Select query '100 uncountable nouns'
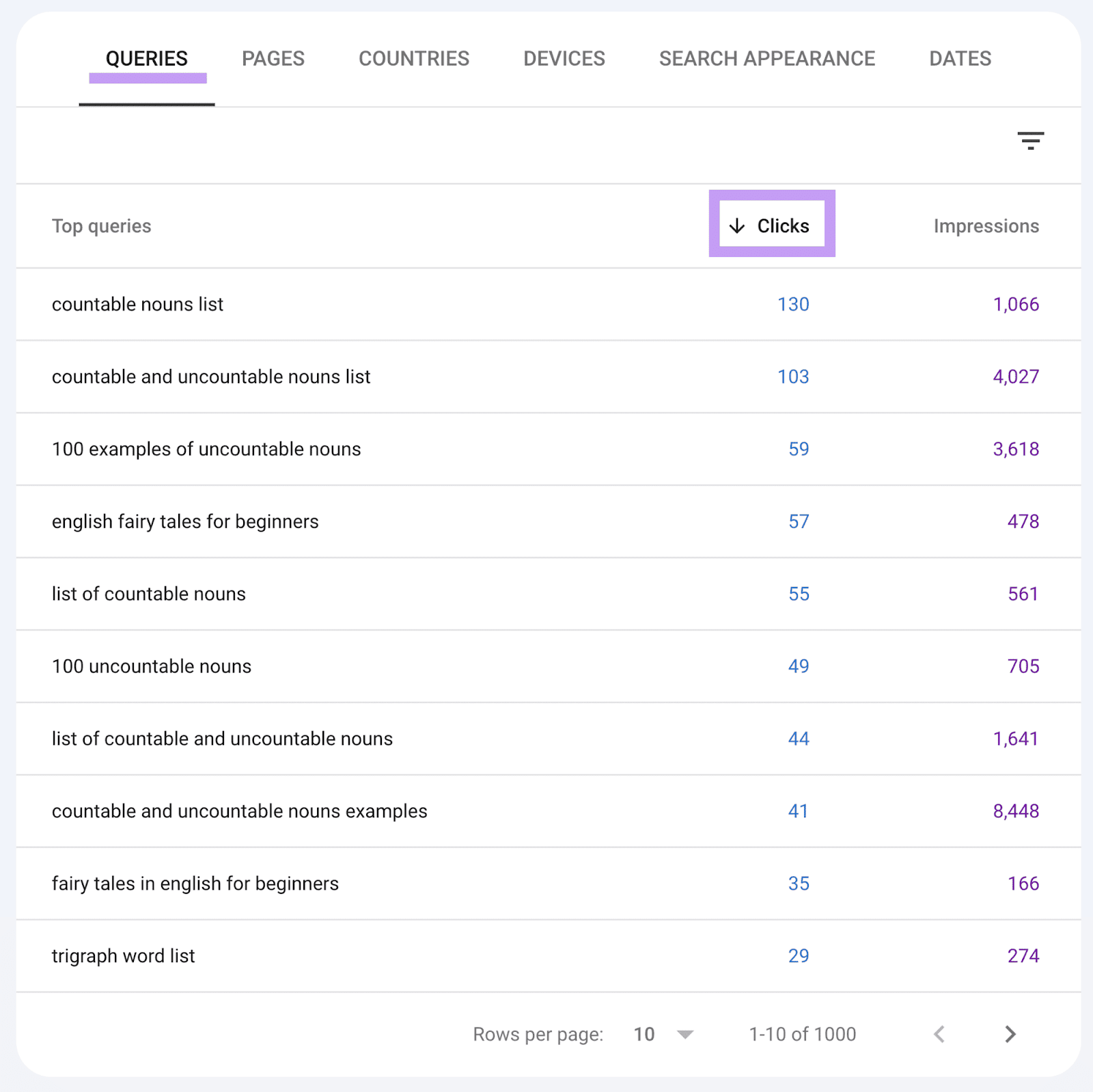This screenshot has width=1093, height=1092. coord(152,666)
